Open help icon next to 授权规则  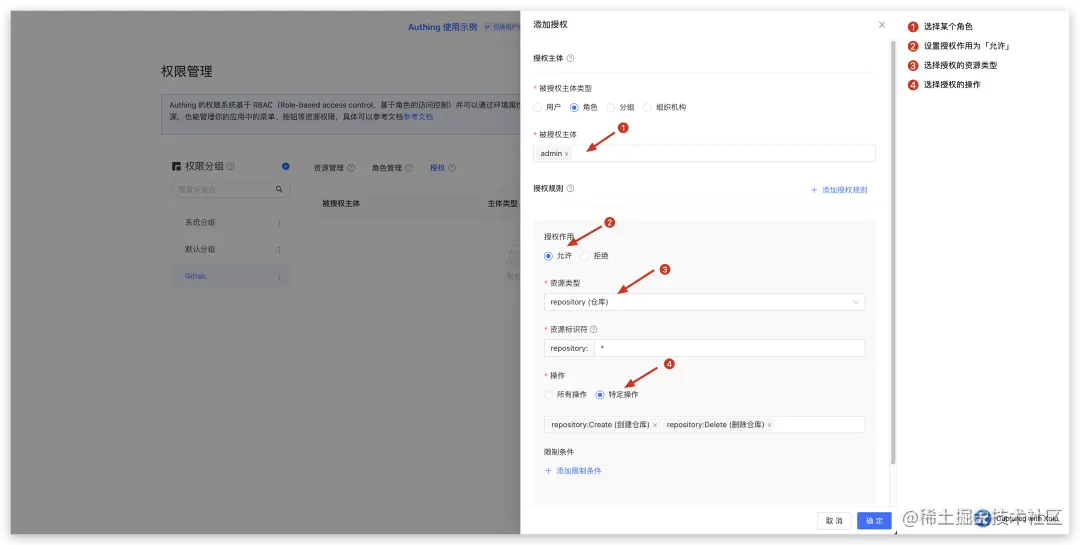pos(570,188)
